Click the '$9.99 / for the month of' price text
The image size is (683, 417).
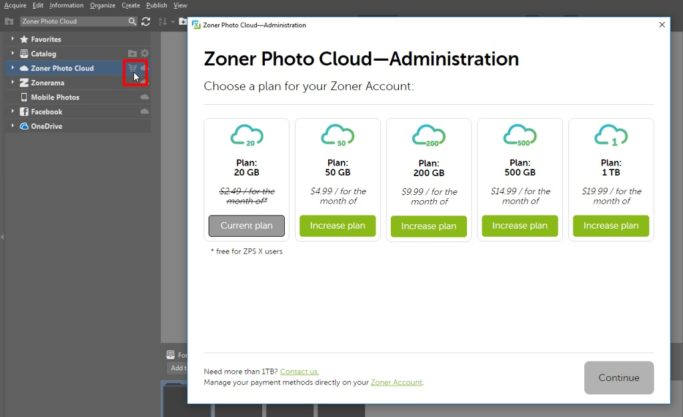(429, 197)
